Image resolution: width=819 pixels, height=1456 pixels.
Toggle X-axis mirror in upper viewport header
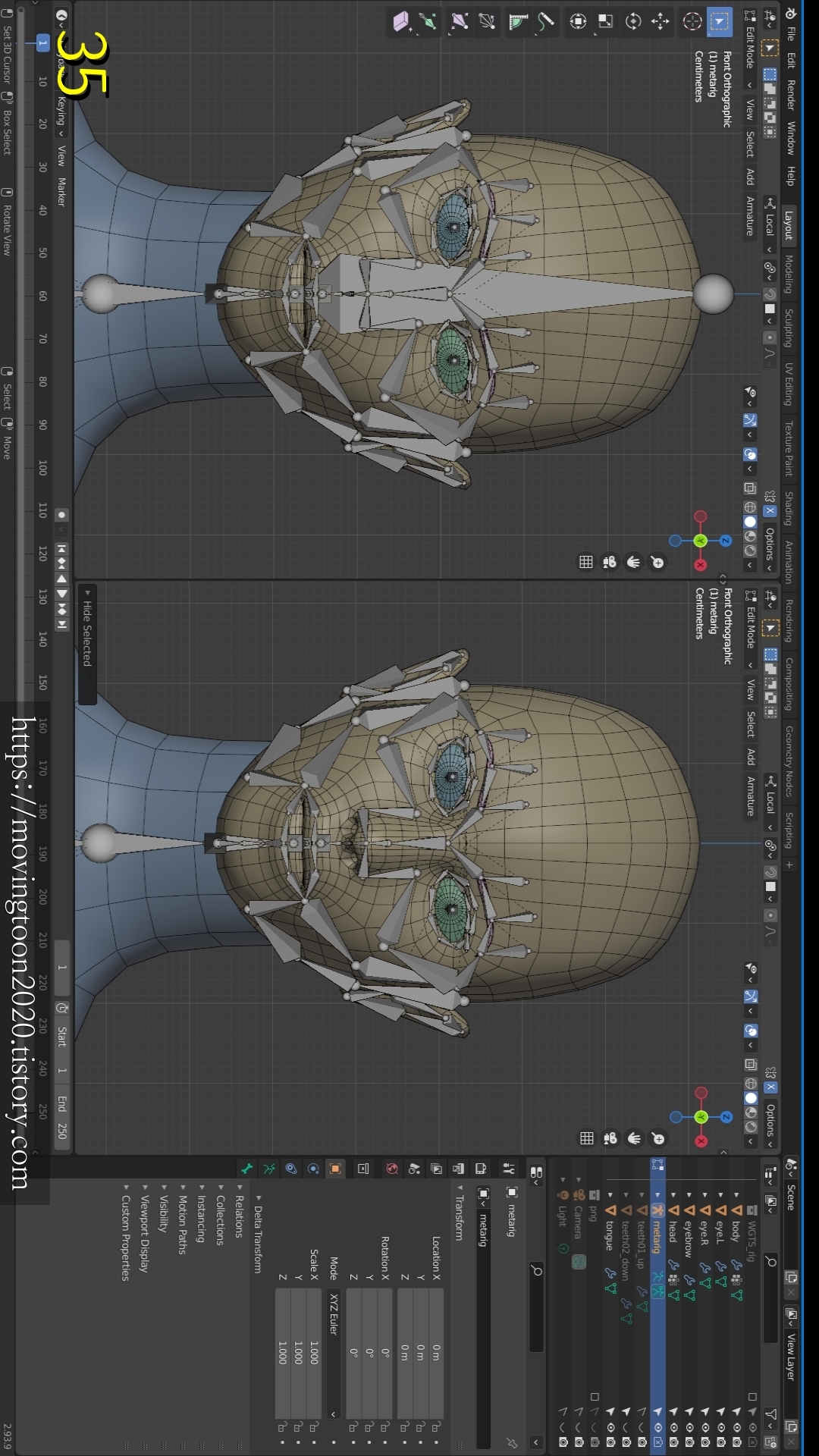[x=770, y=511]
